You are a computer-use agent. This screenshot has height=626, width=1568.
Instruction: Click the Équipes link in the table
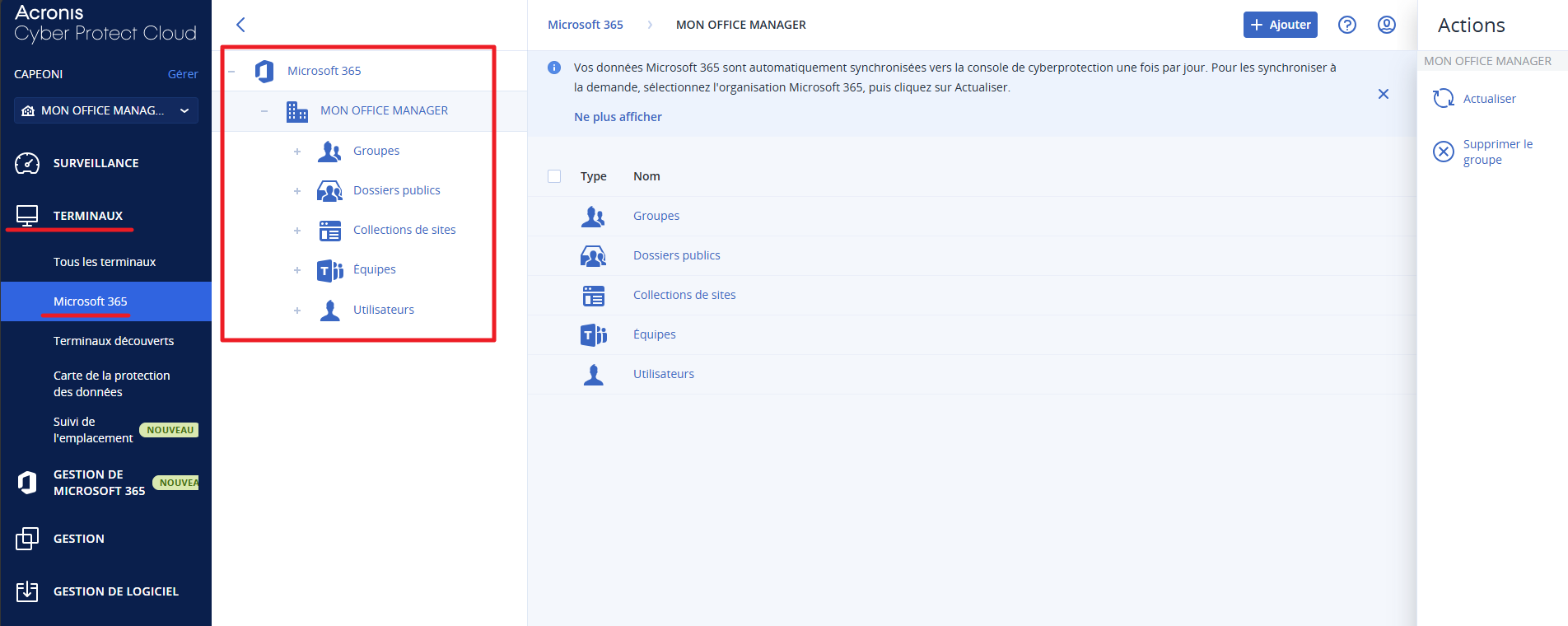point(655,334)
